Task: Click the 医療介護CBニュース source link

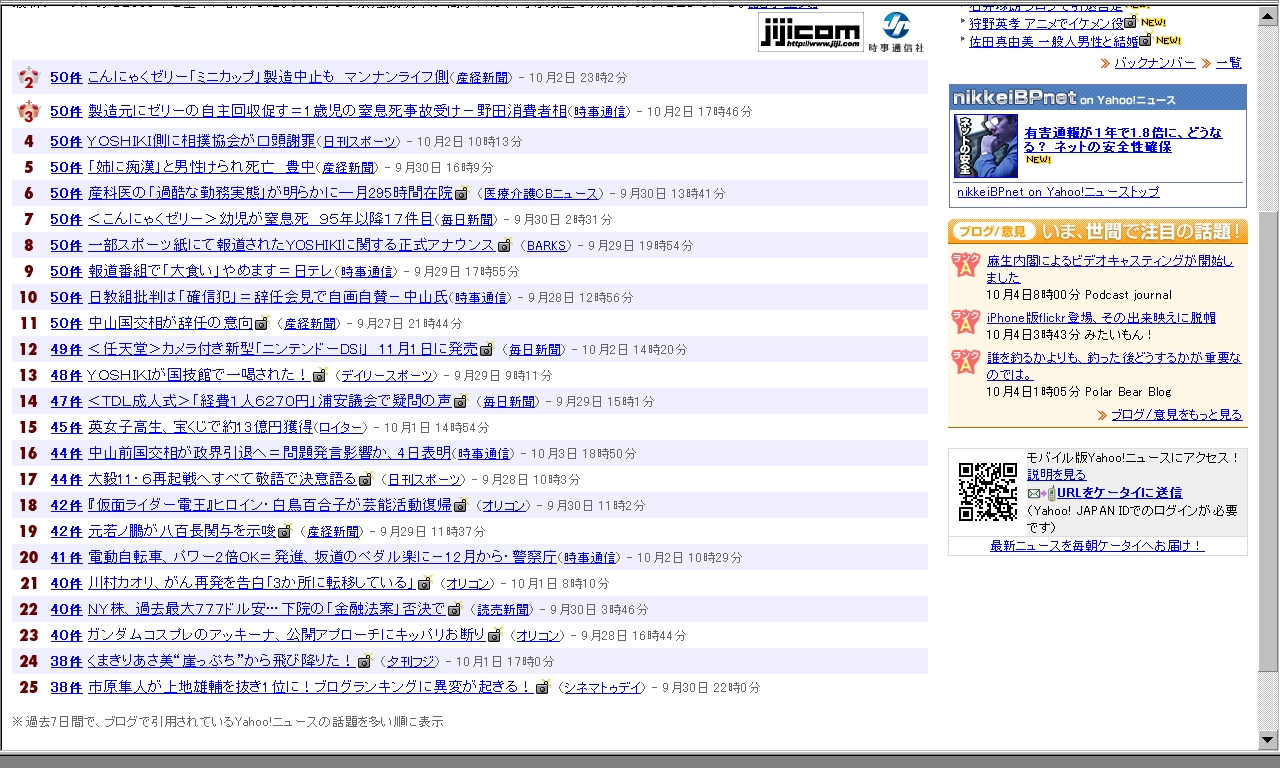Action: coord(541,194)
